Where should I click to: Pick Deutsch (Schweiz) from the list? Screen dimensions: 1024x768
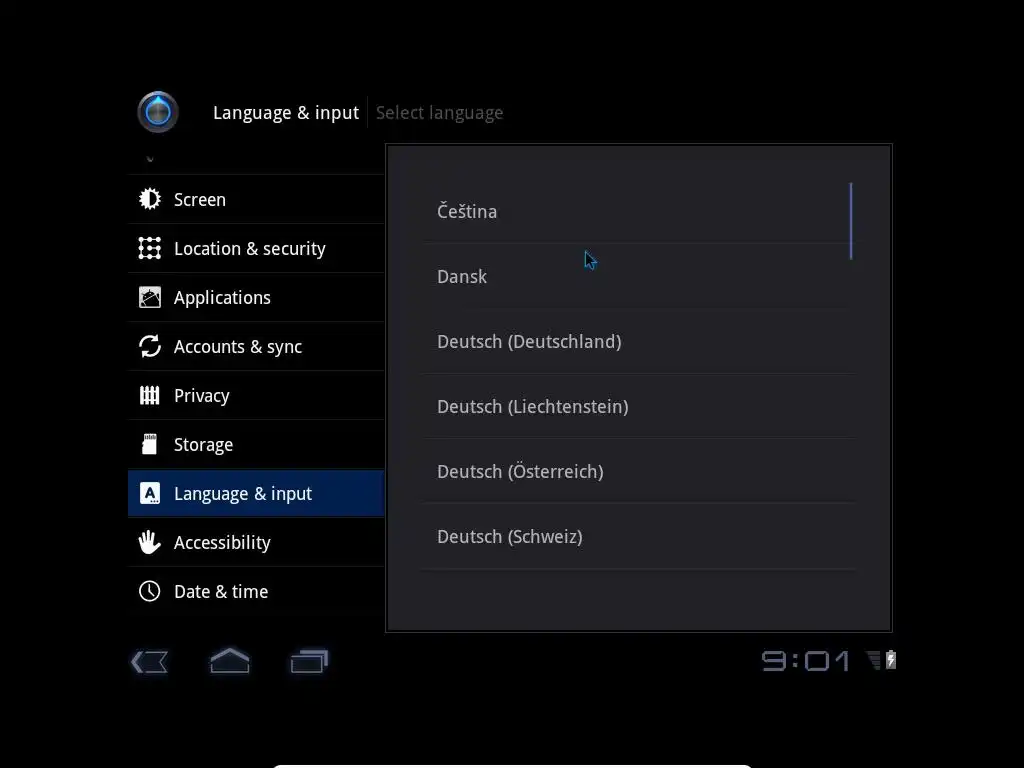coord(638,536)
